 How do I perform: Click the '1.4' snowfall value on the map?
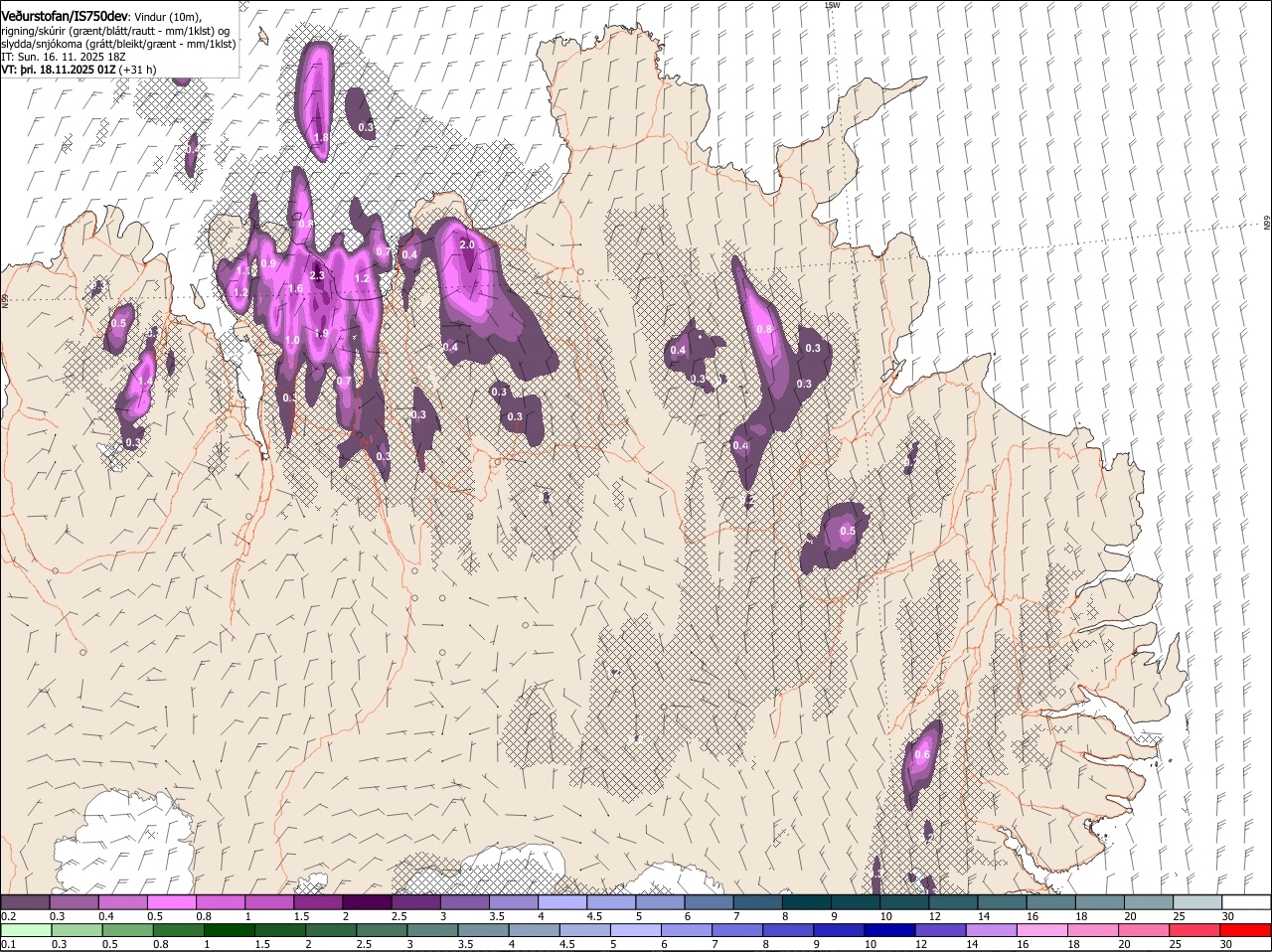tap(145, 381)
